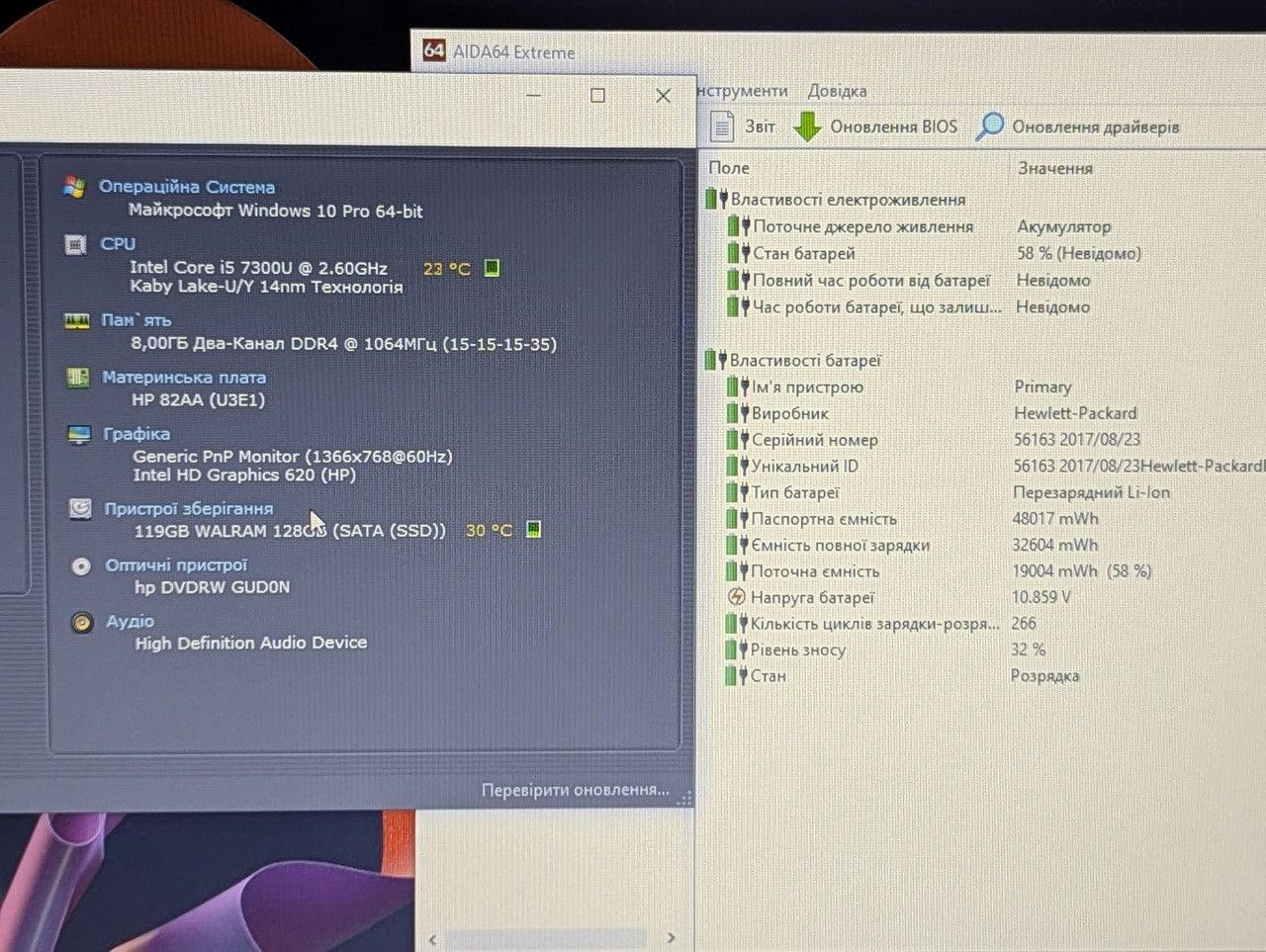Click the Оновлення драйверів magnifier icon
The image size is (1266, 952).
pyautogui.click(x=989, y=127)
